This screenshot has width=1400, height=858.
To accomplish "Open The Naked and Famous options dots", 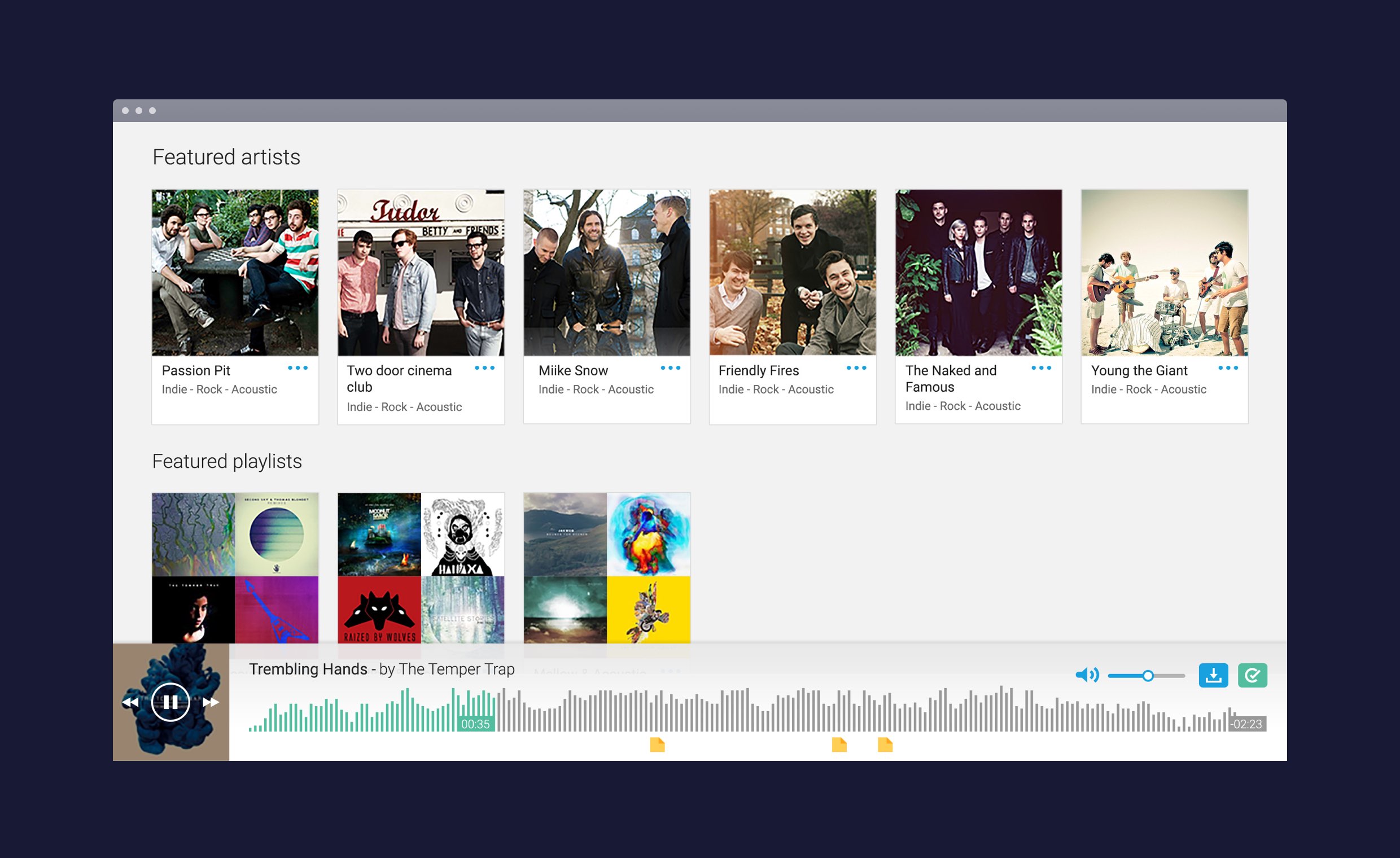I will coord(1041,368).
